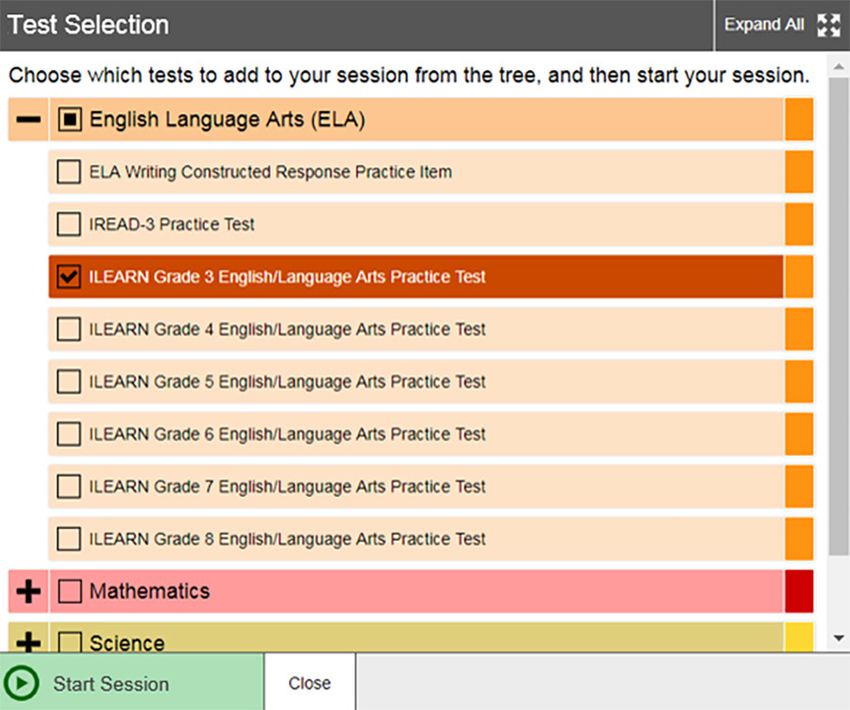This screenshot has height=710, width=850.
Task: Select ILEARN Grade 5 English/Language Arts Practice Test
Action: pos(416,382)
